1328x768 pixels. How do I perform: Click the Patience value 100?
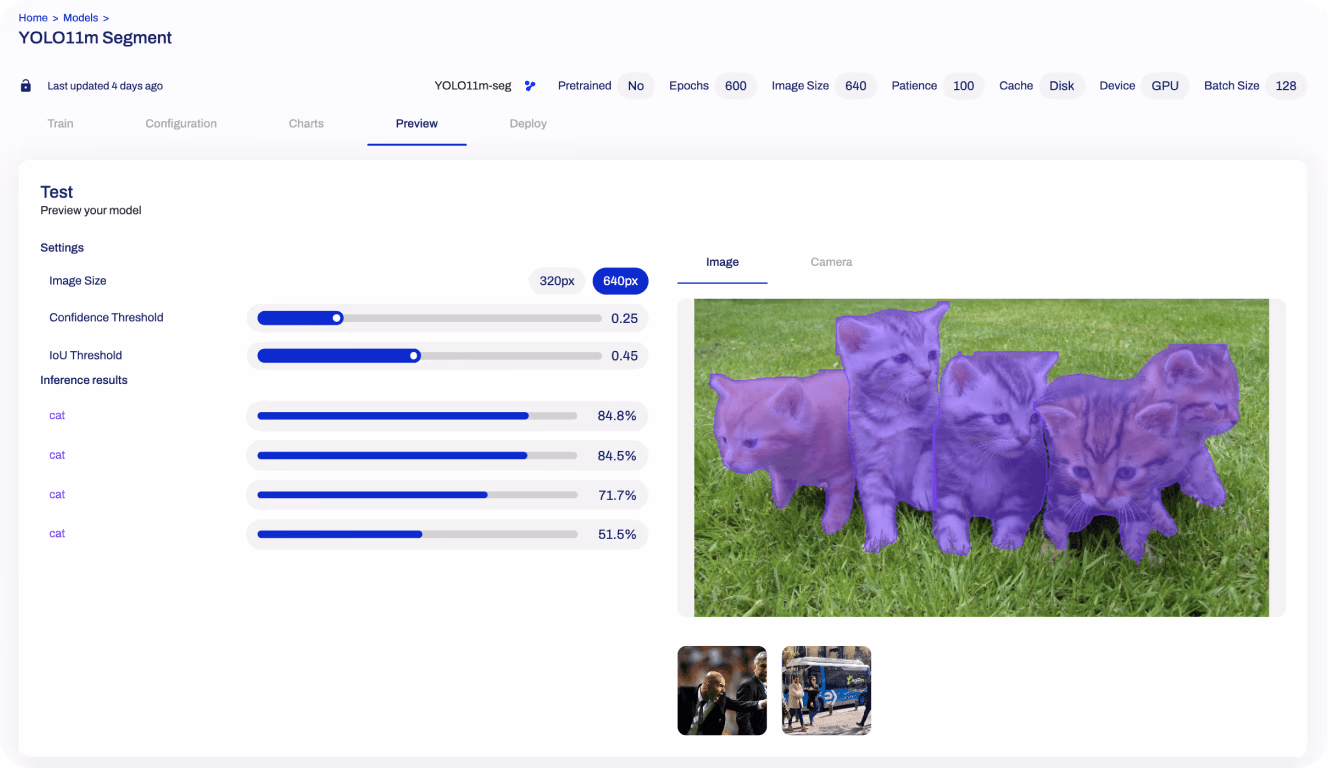964,86
